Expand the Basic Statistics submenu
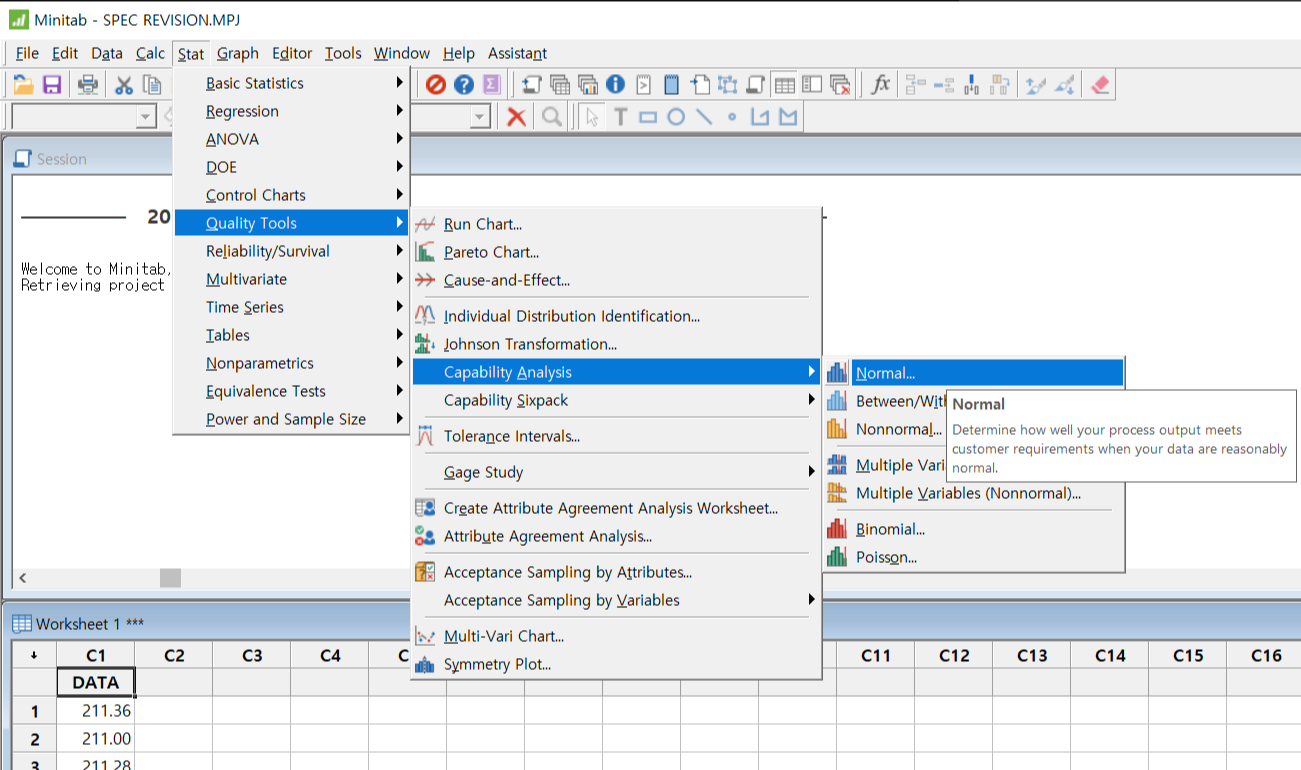The image size is (1301, 770). tap(292, 83)
